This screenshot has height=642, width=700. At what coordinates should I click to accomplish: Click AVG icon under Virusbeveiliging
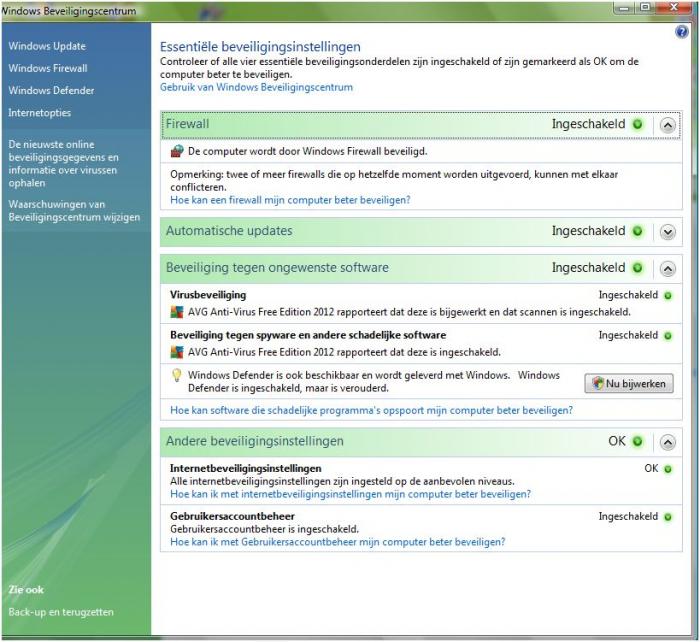[177, 312]
